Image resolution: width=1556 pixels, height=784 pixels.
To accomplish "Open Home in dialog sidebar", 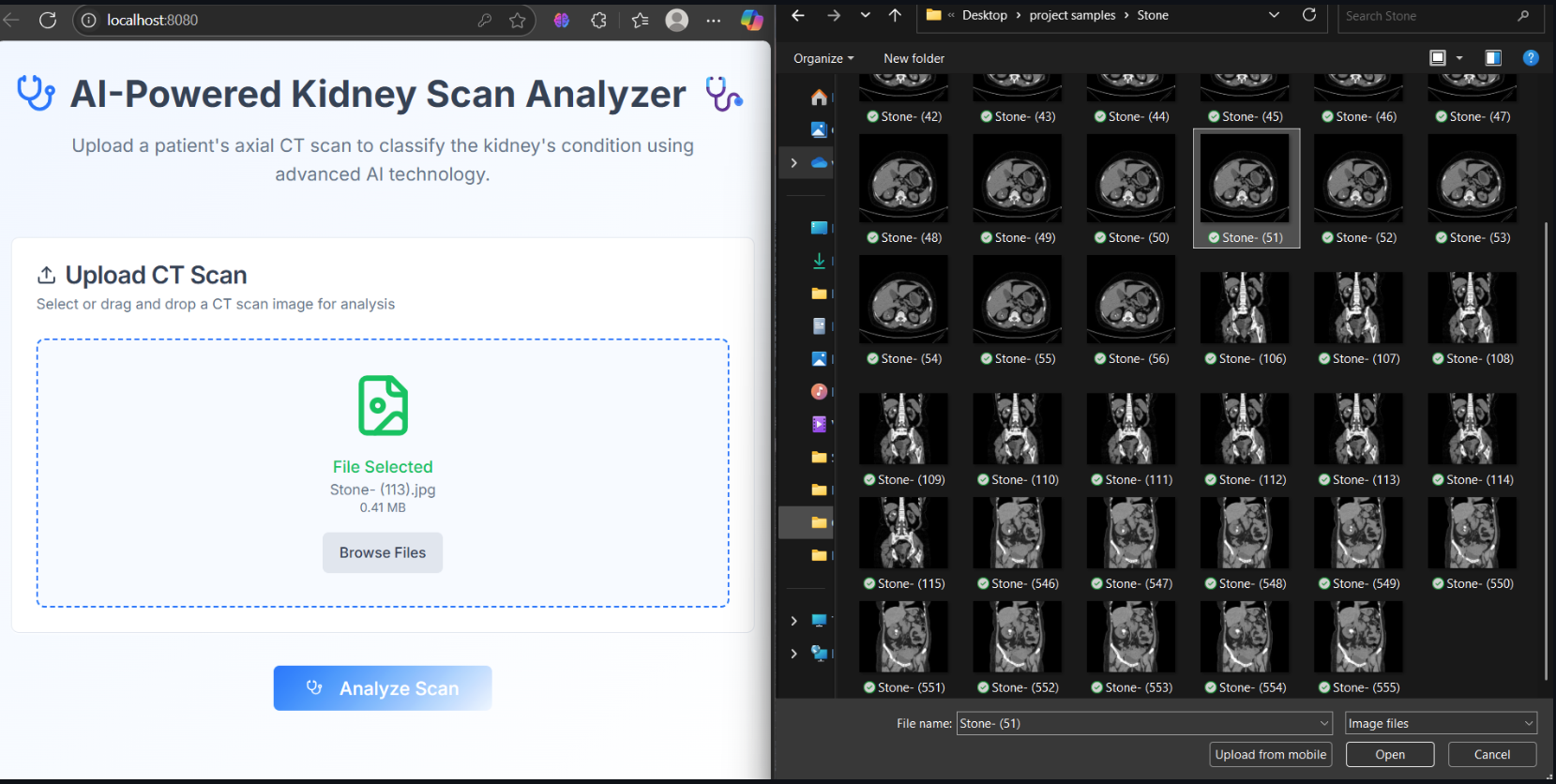I will [819, 98].
